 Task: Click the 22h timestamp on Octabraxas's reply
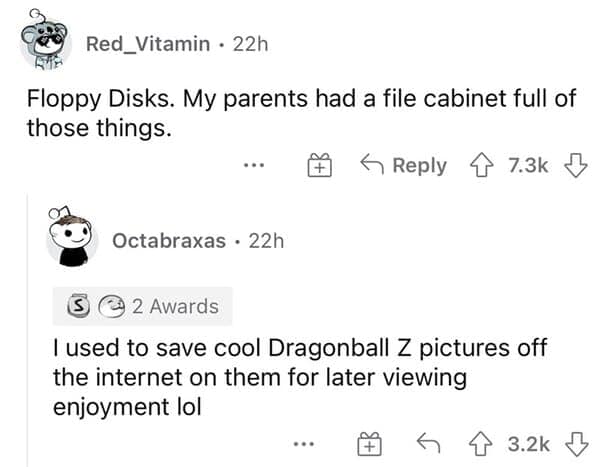pos(266,241)
